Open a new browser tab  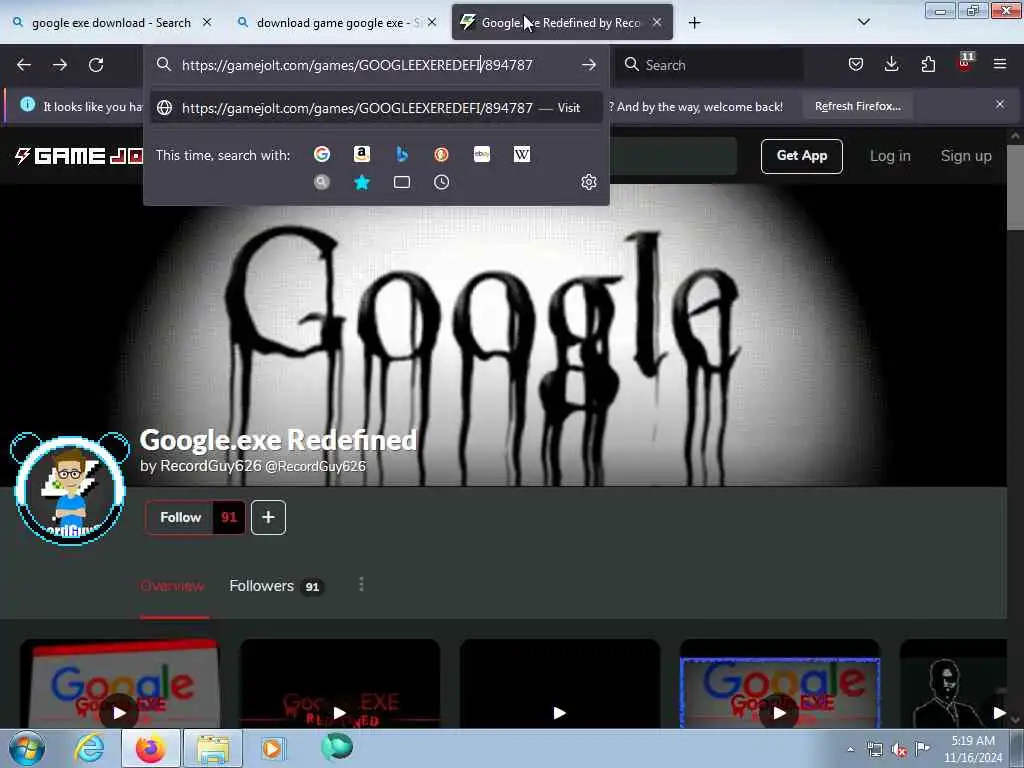click(694, 23)
